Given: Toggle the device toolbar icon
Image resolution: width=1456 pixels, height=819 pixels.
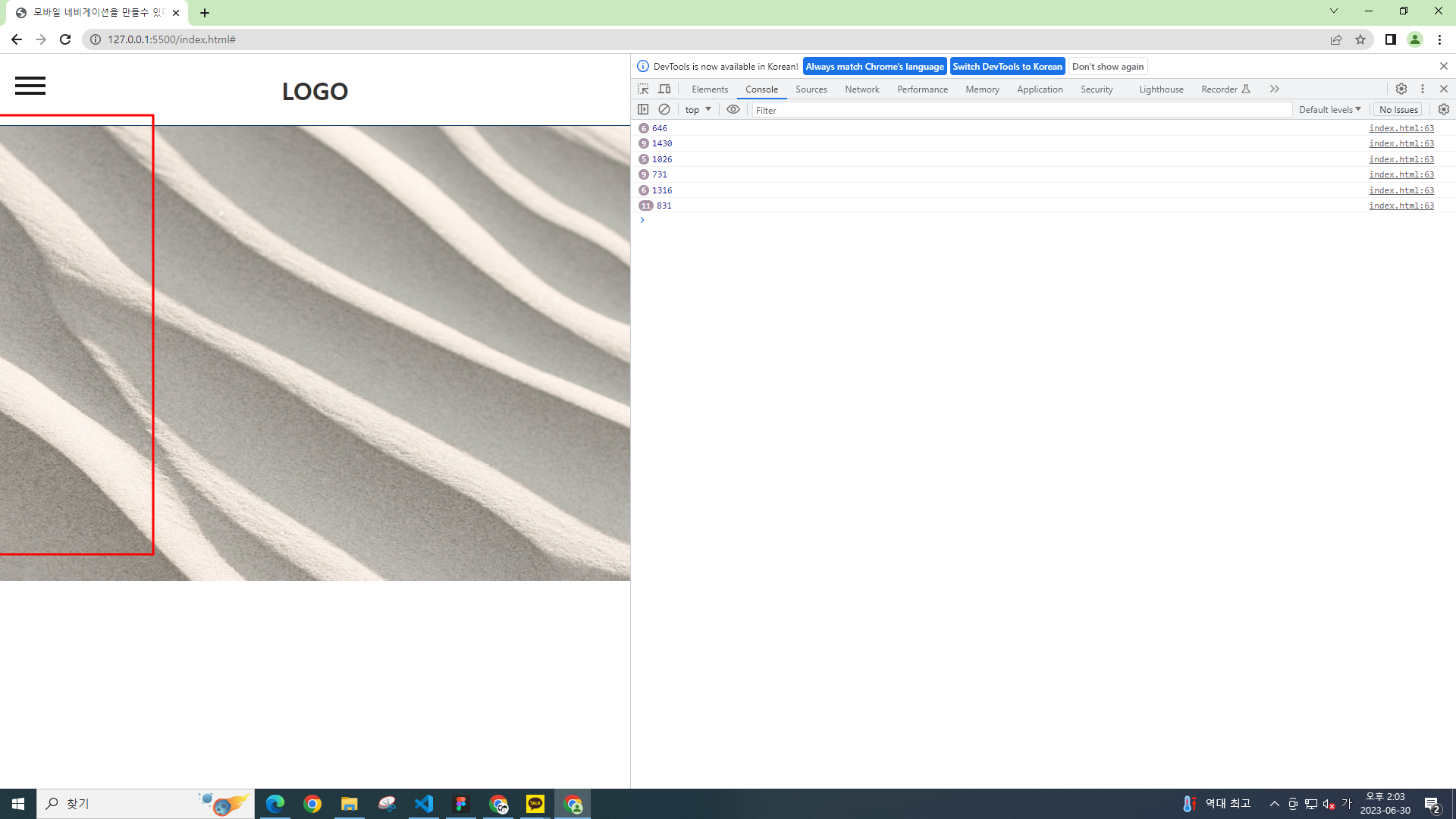Looking at the screenshot, I should click(664, 89).
